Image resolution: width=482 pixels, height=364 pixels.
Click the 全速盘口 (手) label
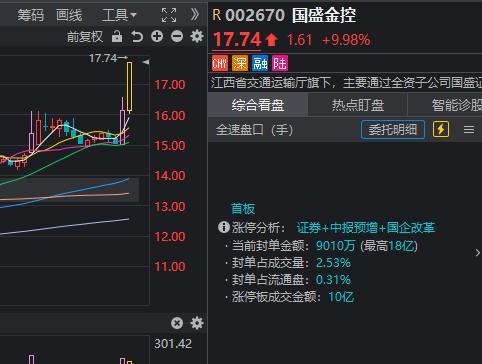(254, 130)
